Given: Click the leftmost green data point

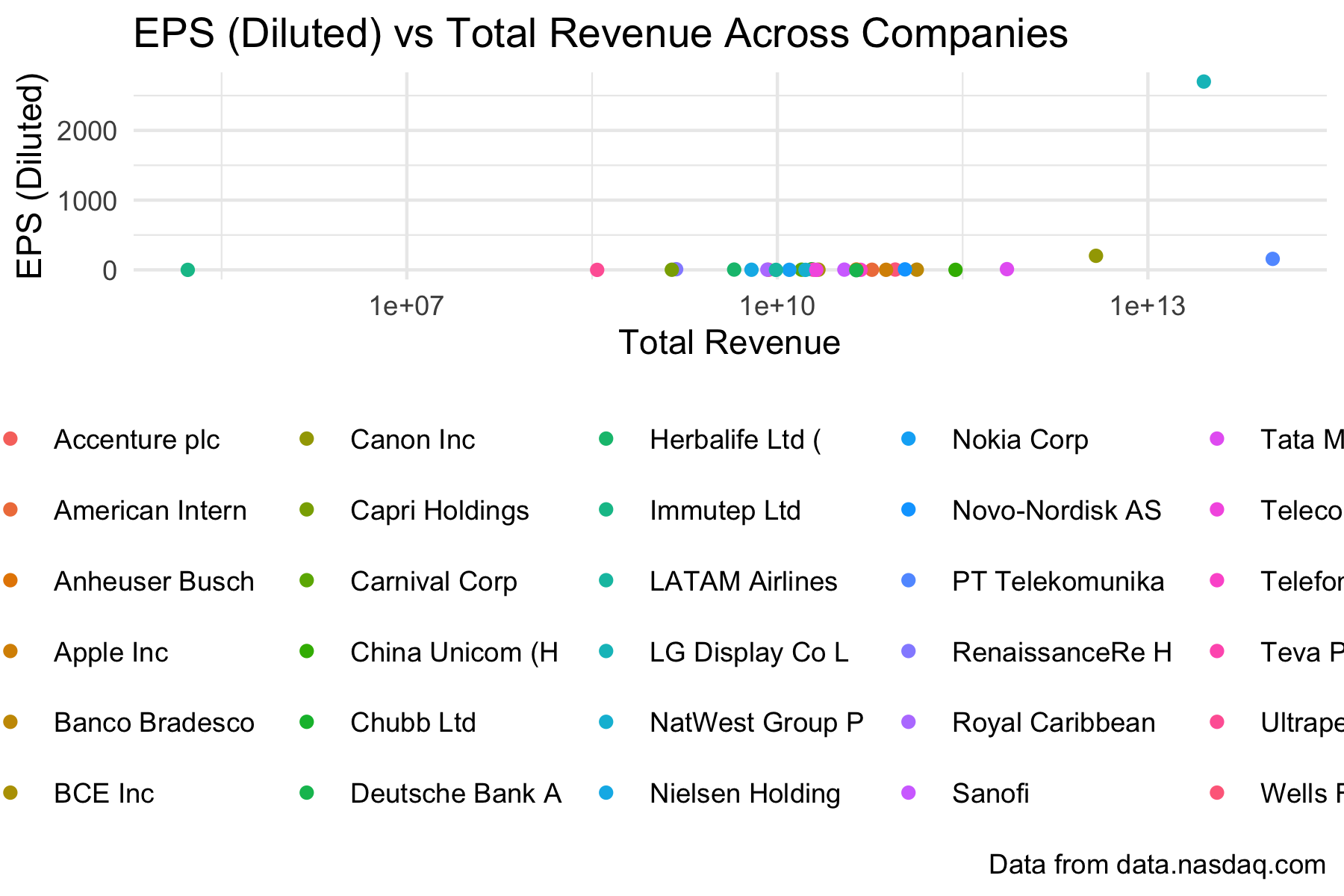Looking at the screenshot, I should click(188, 270).
